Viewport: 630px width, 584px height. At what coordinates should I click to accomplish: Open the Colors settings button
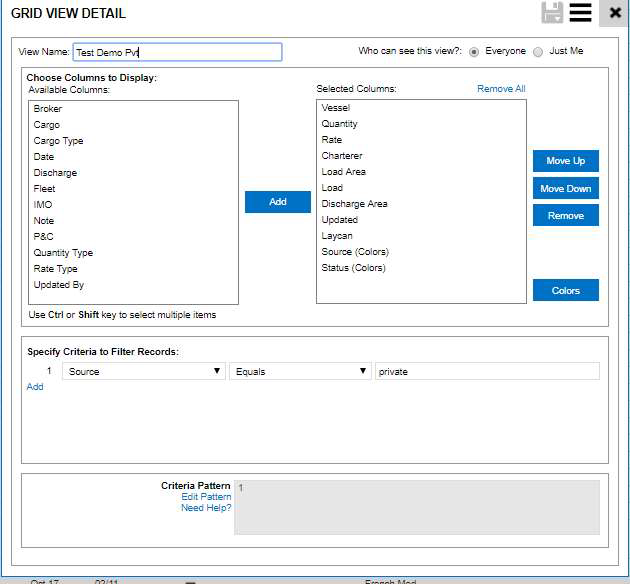[x=565, y=290]
